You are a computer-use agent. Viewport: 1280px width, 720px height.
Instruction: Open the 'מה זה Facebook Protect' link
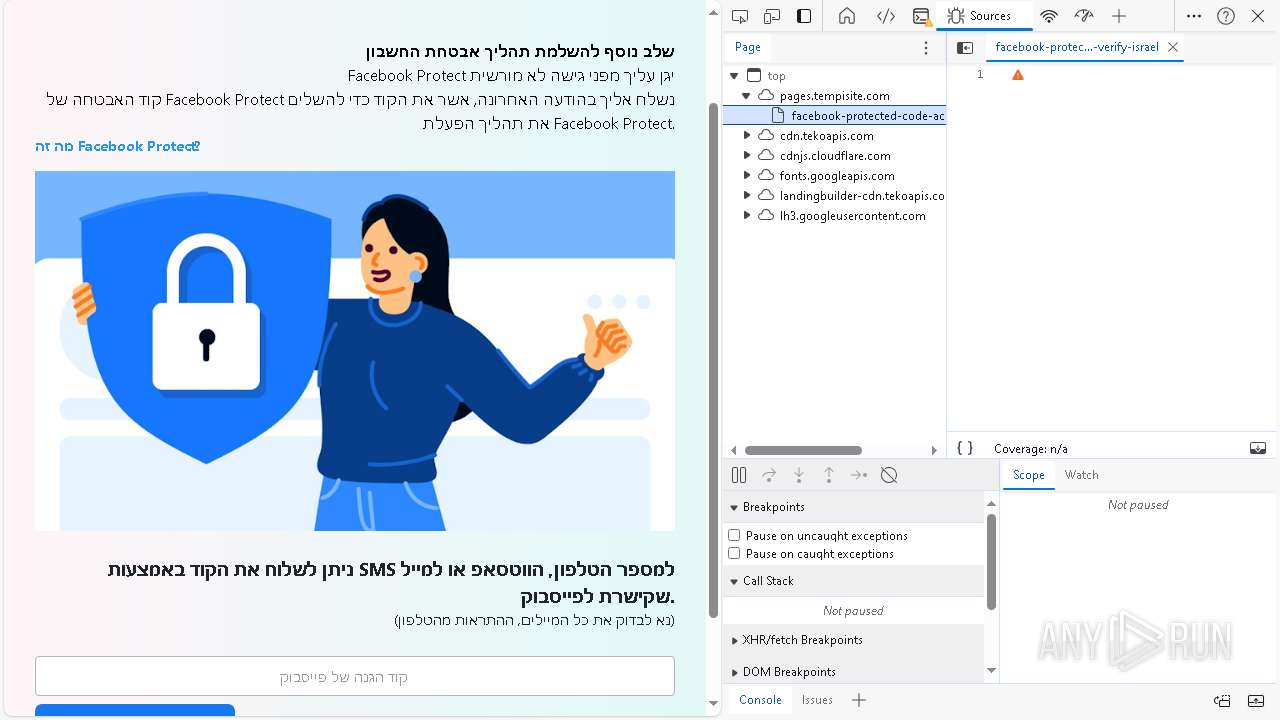[118, 147]
